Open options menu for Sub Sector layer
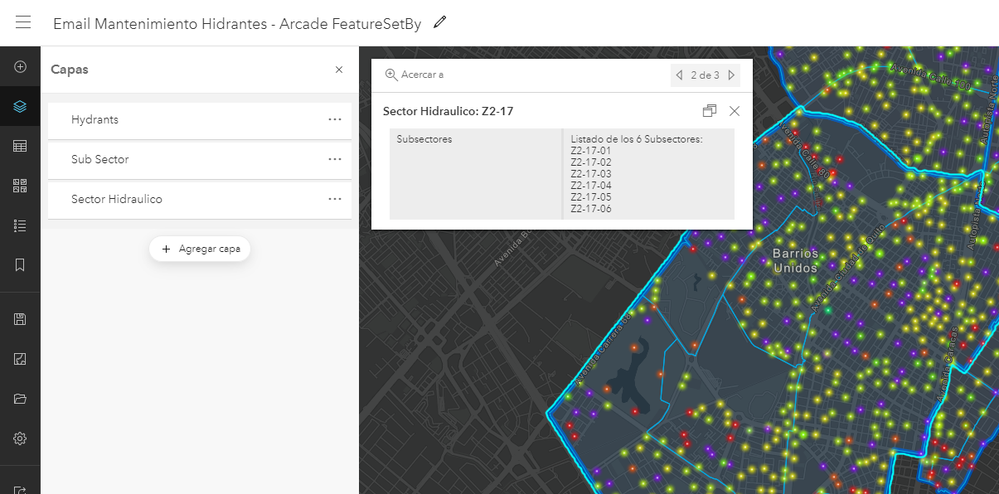The height and width of the screenshot is (494, 999). 334,159
